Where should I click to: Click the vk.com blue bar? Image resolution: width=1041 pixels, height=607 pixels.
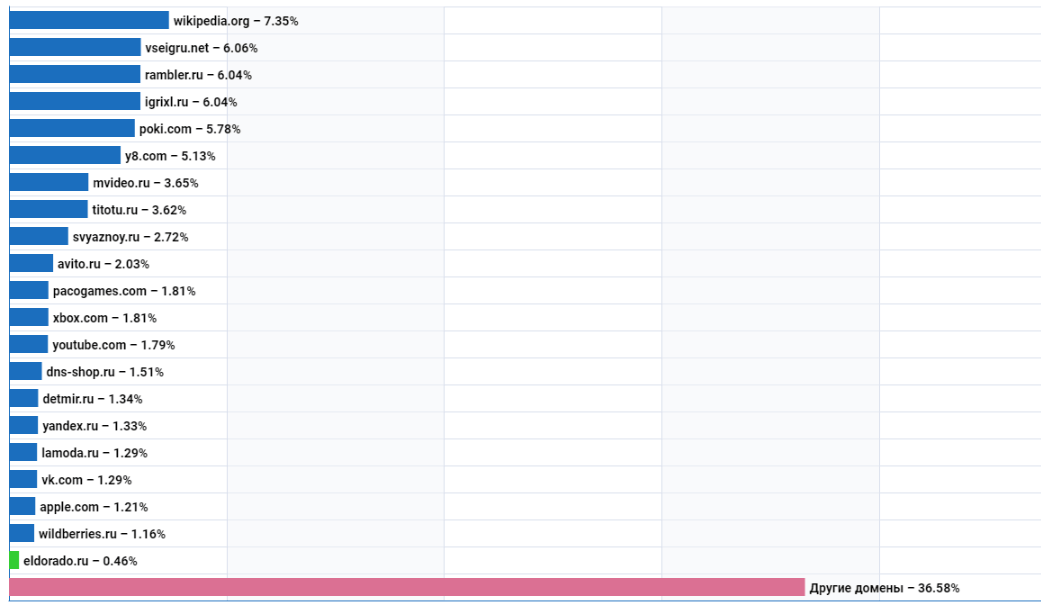click(23, 479)
